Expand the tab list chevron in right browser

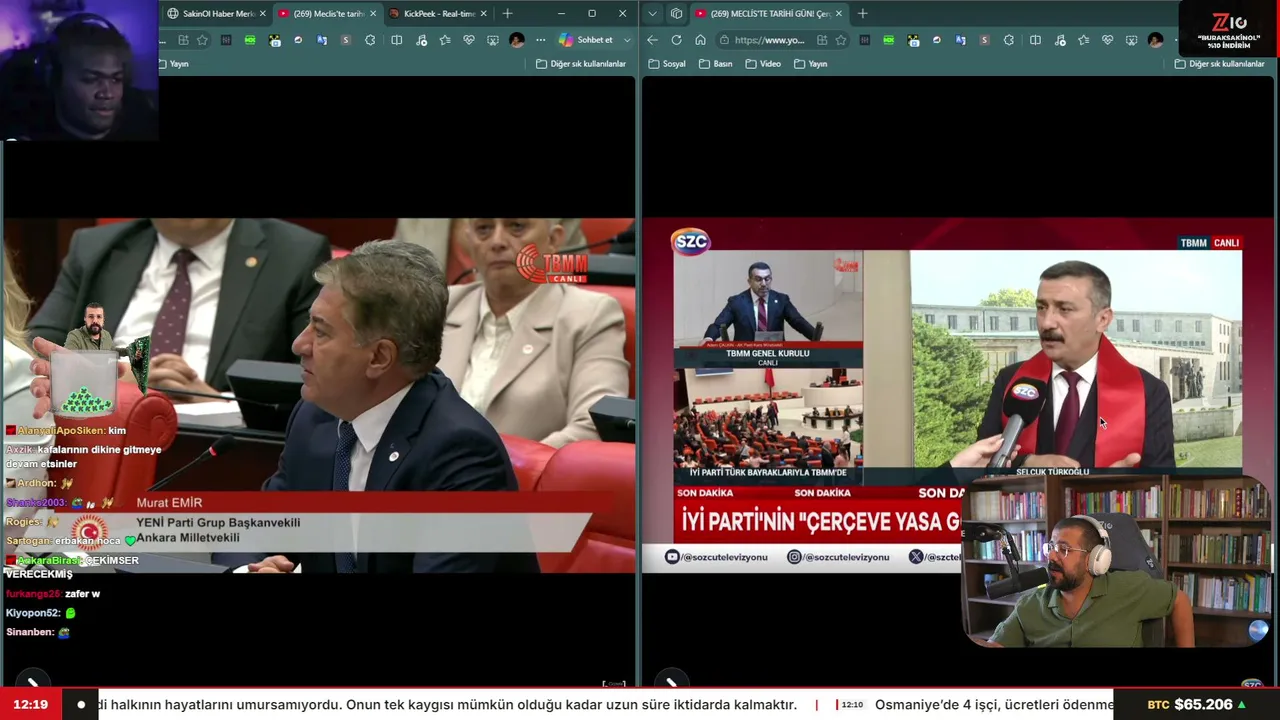click(x=653, y=14)
